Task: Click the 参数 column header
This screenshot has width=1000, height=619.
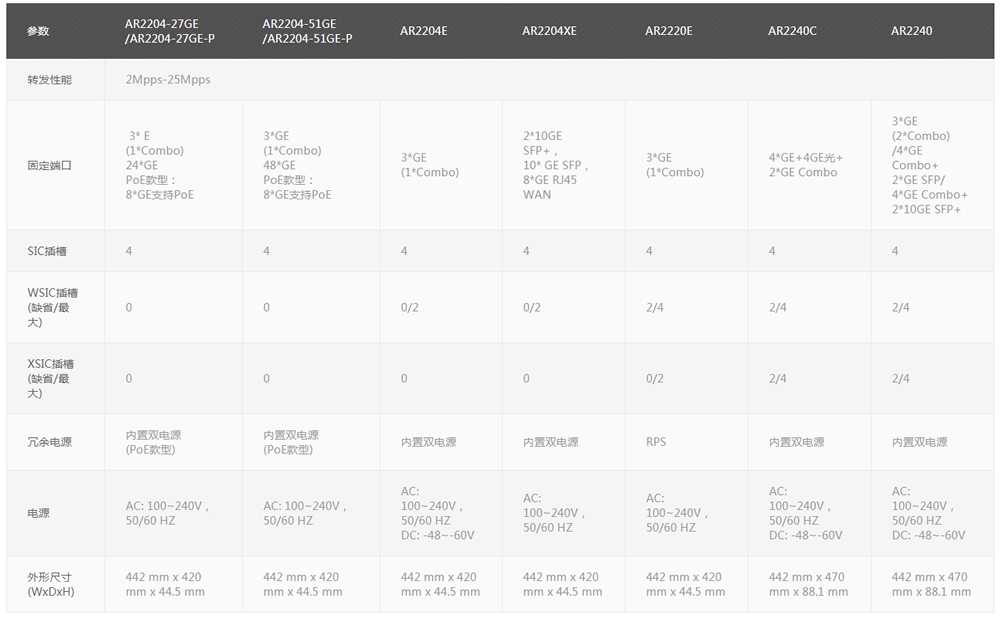Action: point(38,31)
